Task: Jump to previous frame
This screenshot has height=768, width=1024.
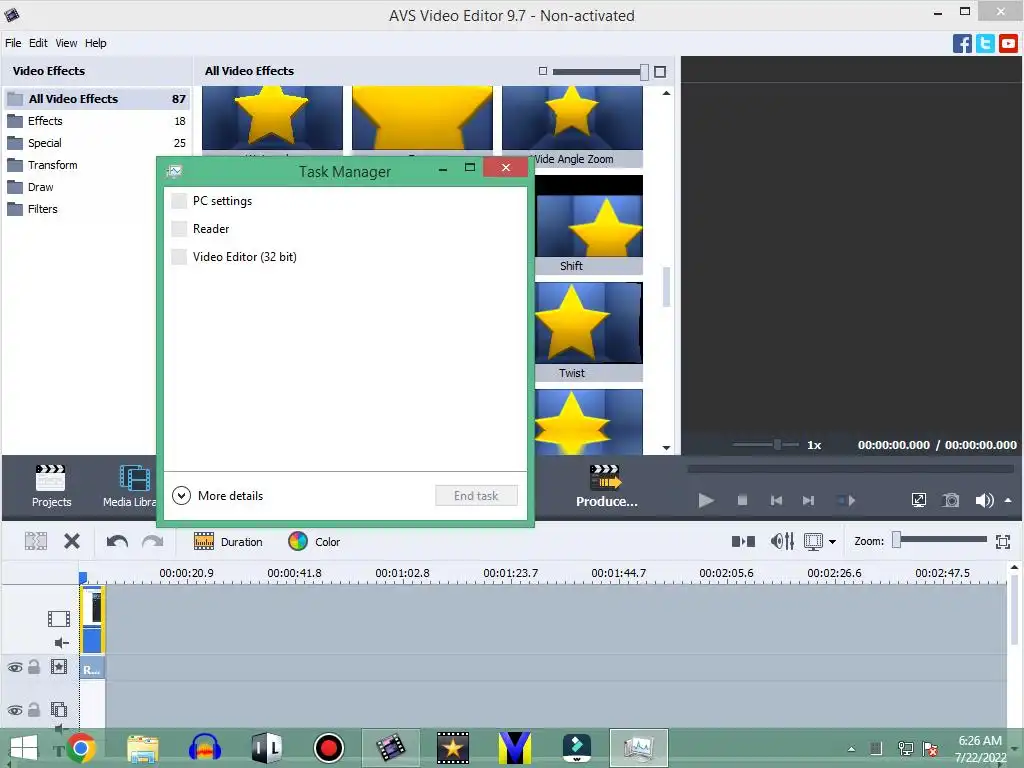Action: click(x=776, y=500)
